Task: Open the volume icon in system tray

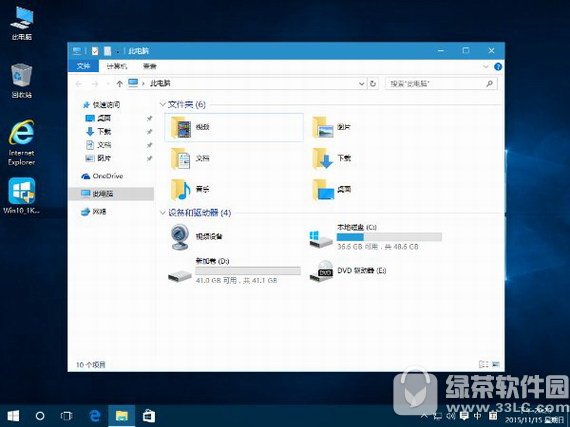Action: click(x=451, y=415)
